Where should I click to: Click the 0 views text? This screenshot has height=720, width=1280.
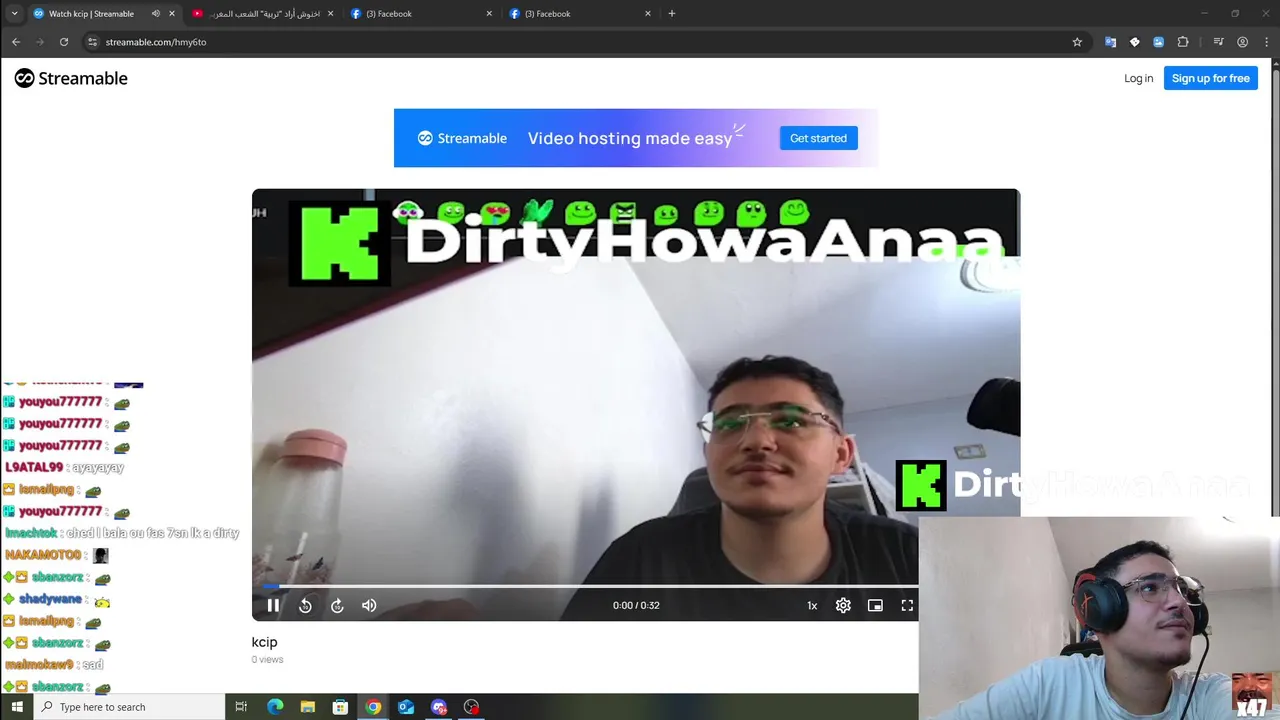point(267,660)
